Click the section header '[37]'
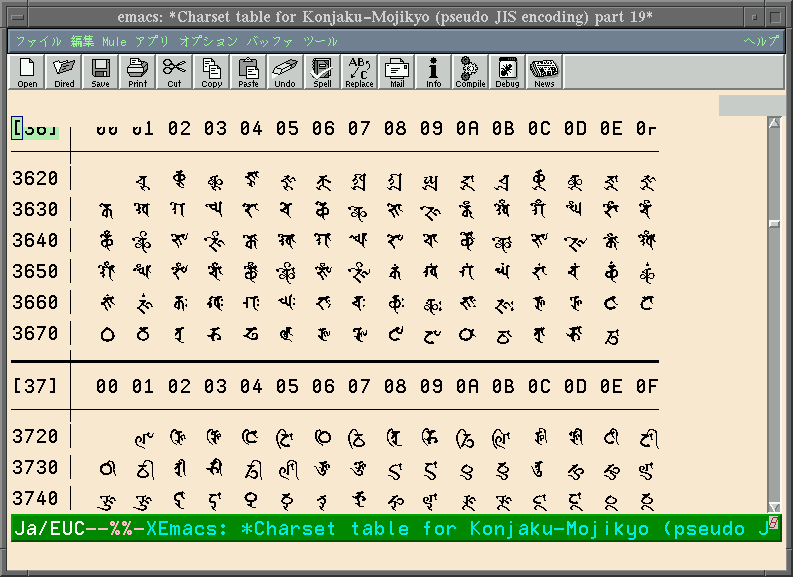Screen dimensions: 793x577 point(35,386)
